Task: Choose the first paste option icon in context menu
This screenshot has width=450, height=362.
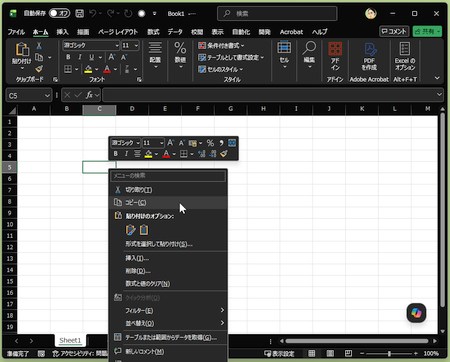Action: coord(130,230)
